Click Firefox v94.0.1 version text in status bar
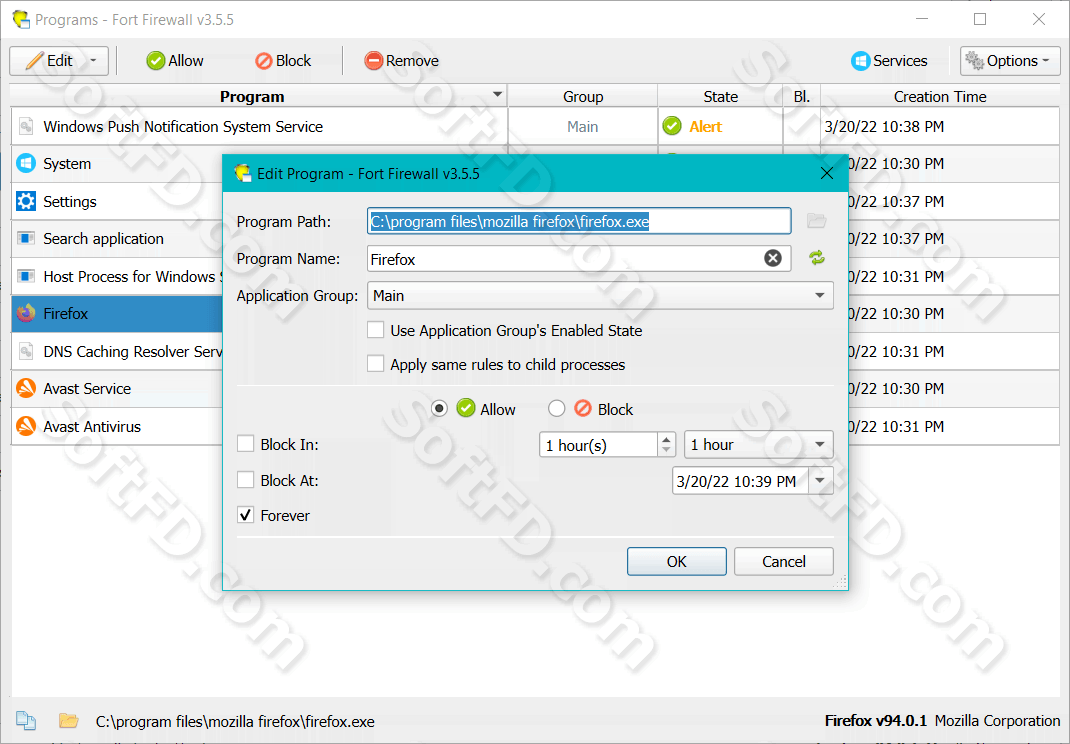 tap(876, 721)
